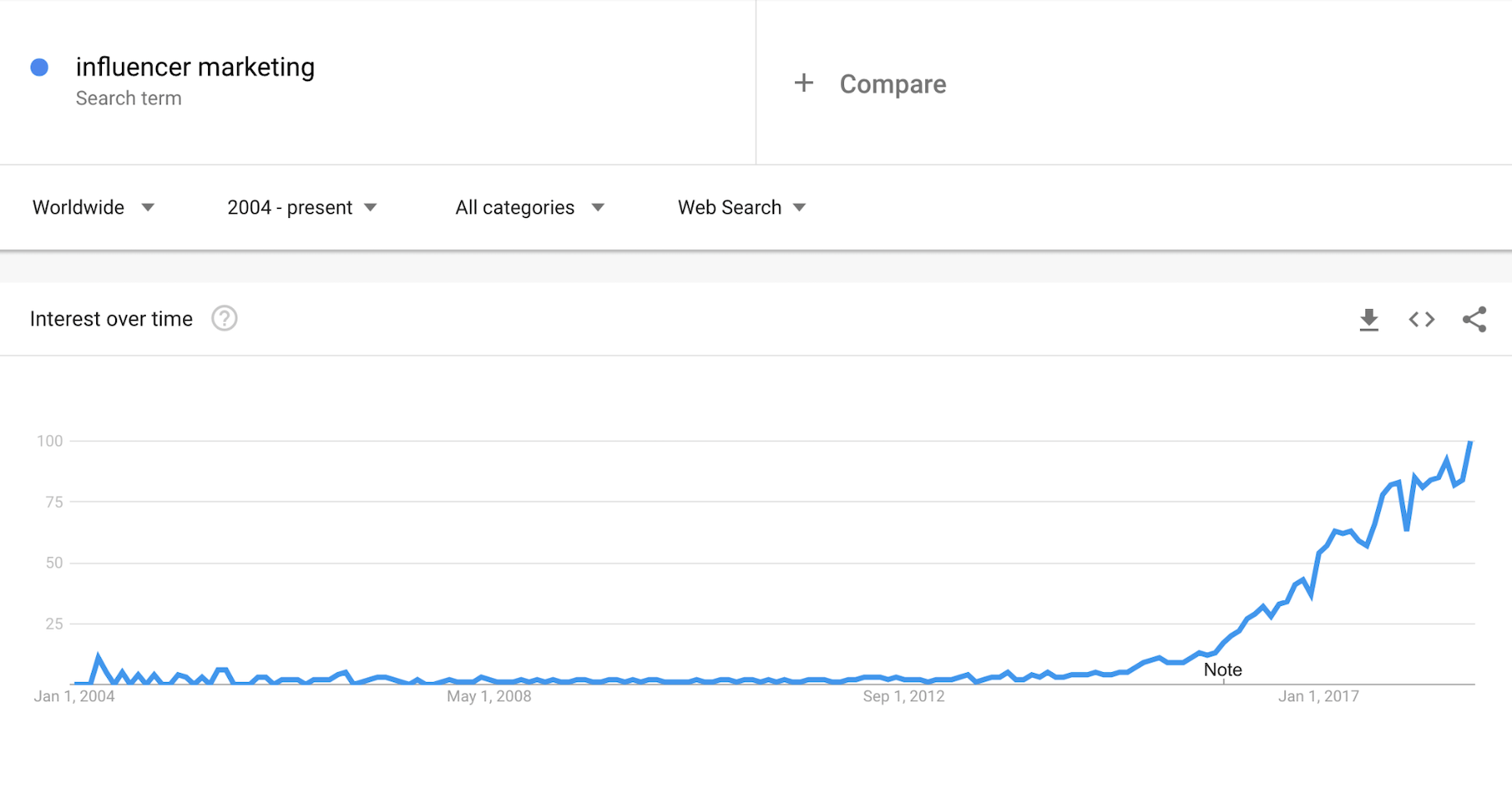Click the 100 value on the chart axis
Image resolution: width=1512 pixels, height=799 pixels.
click(51, 440)
